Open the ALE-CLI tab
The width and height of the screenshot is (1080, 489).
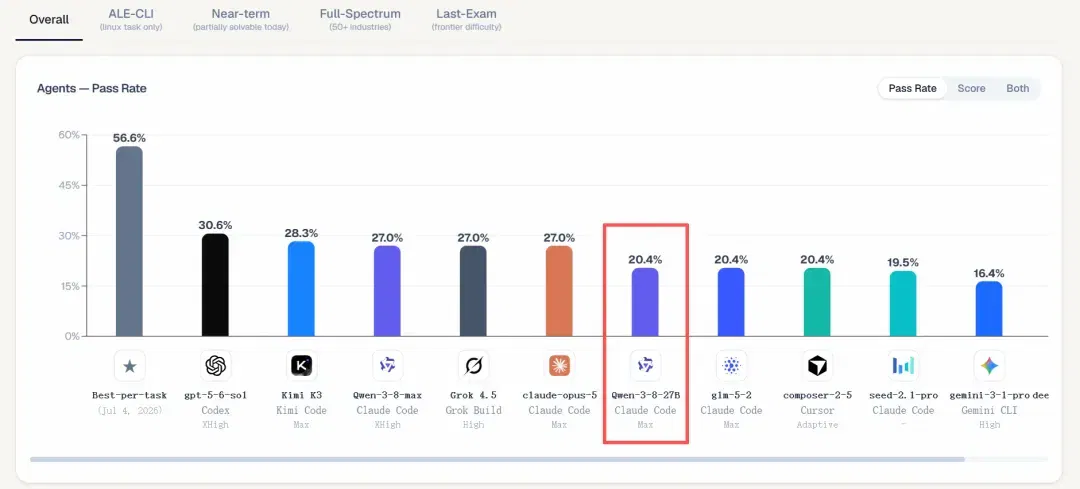[131, 19]
